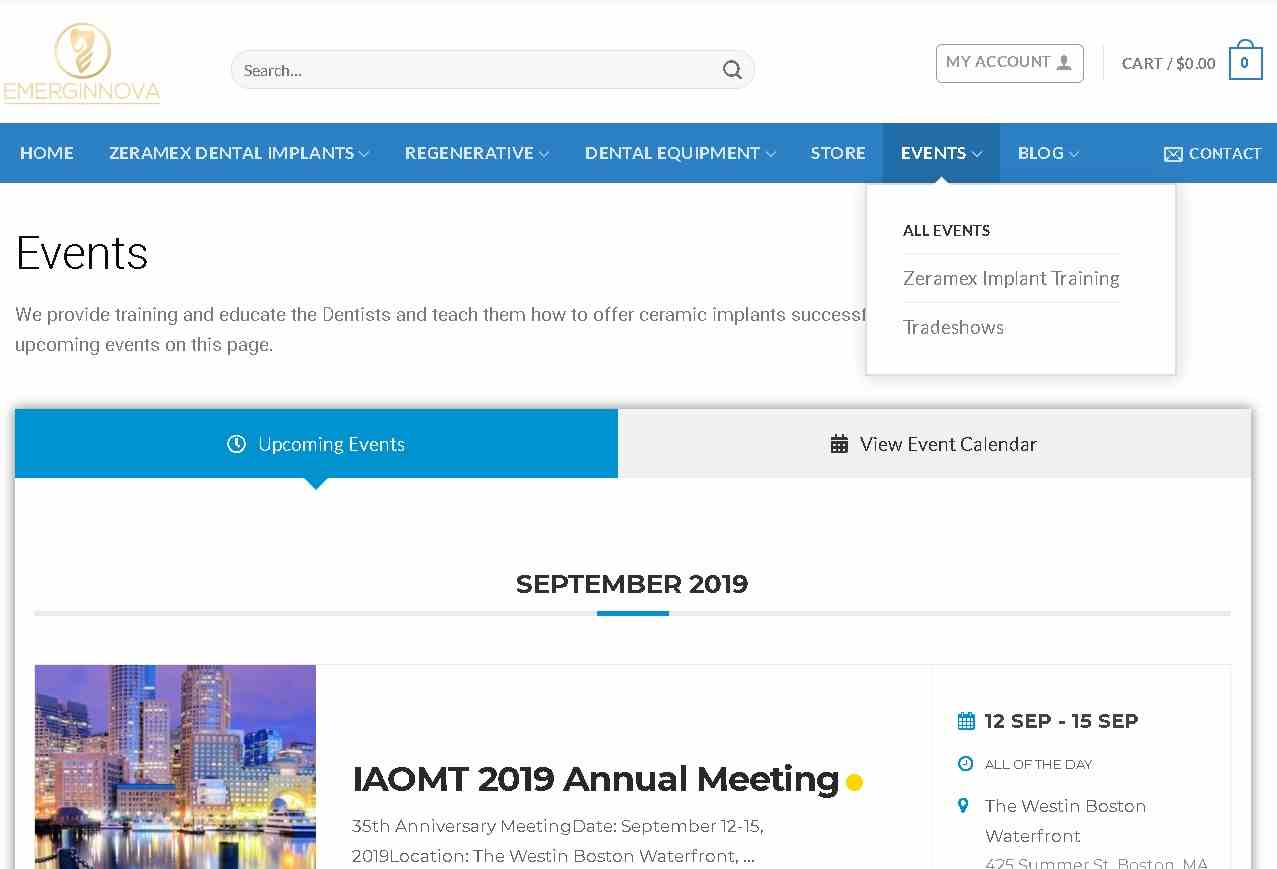Viewport: 1277px width, 869px height.
Task: Expand the Regenerative dropdown menu
Action: (x=476, y=153)
